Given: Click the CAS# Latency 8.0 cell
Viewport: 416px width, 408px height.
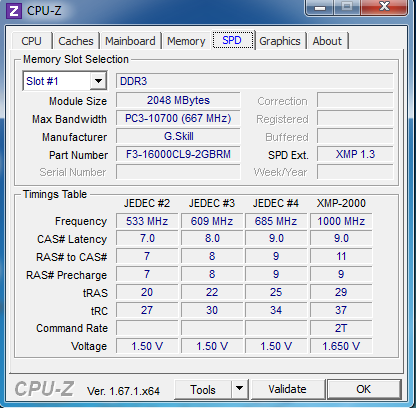Looking at the screenshot, I should pos(212,239).
